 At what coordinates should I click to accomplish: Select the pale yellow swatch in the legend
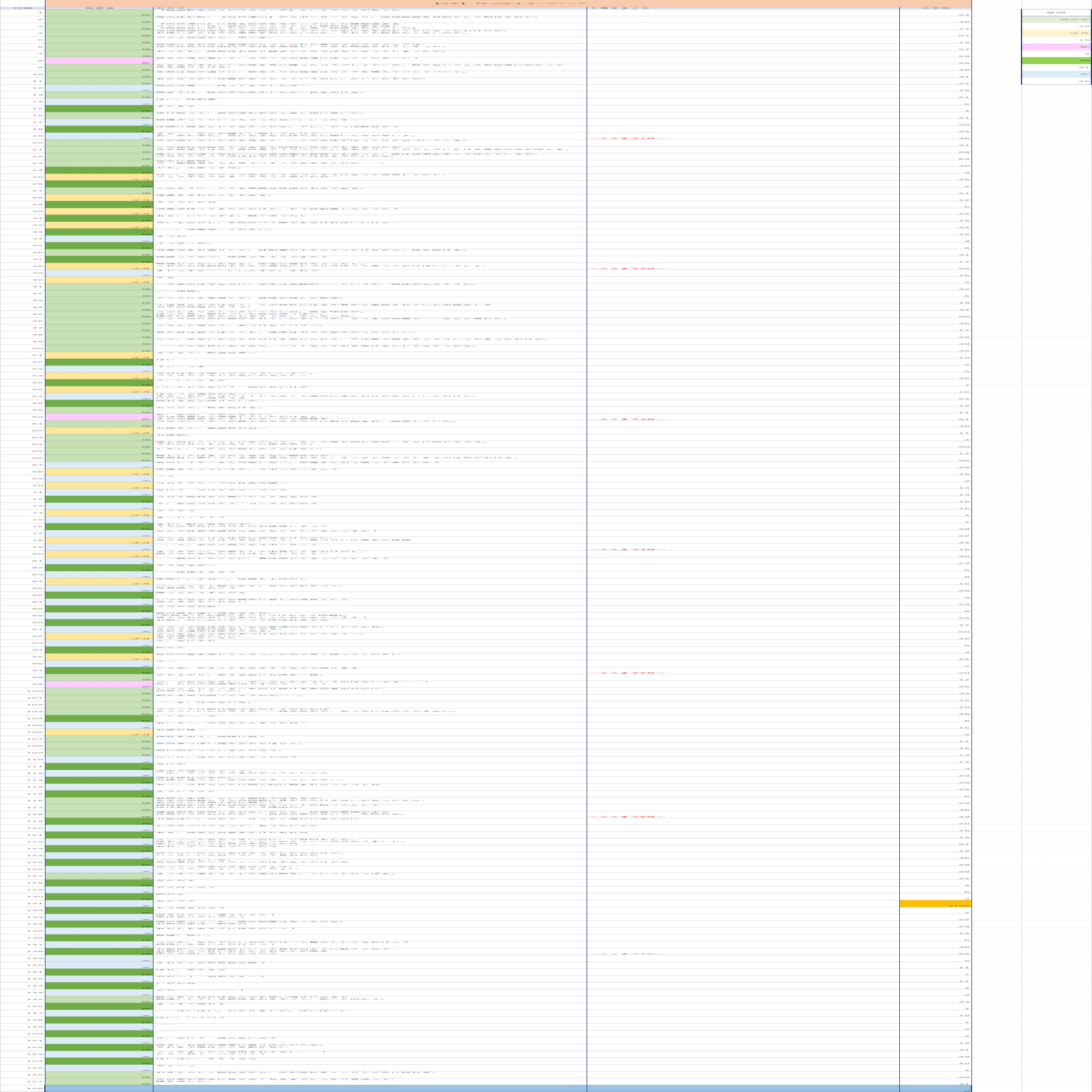point(1056,33)
